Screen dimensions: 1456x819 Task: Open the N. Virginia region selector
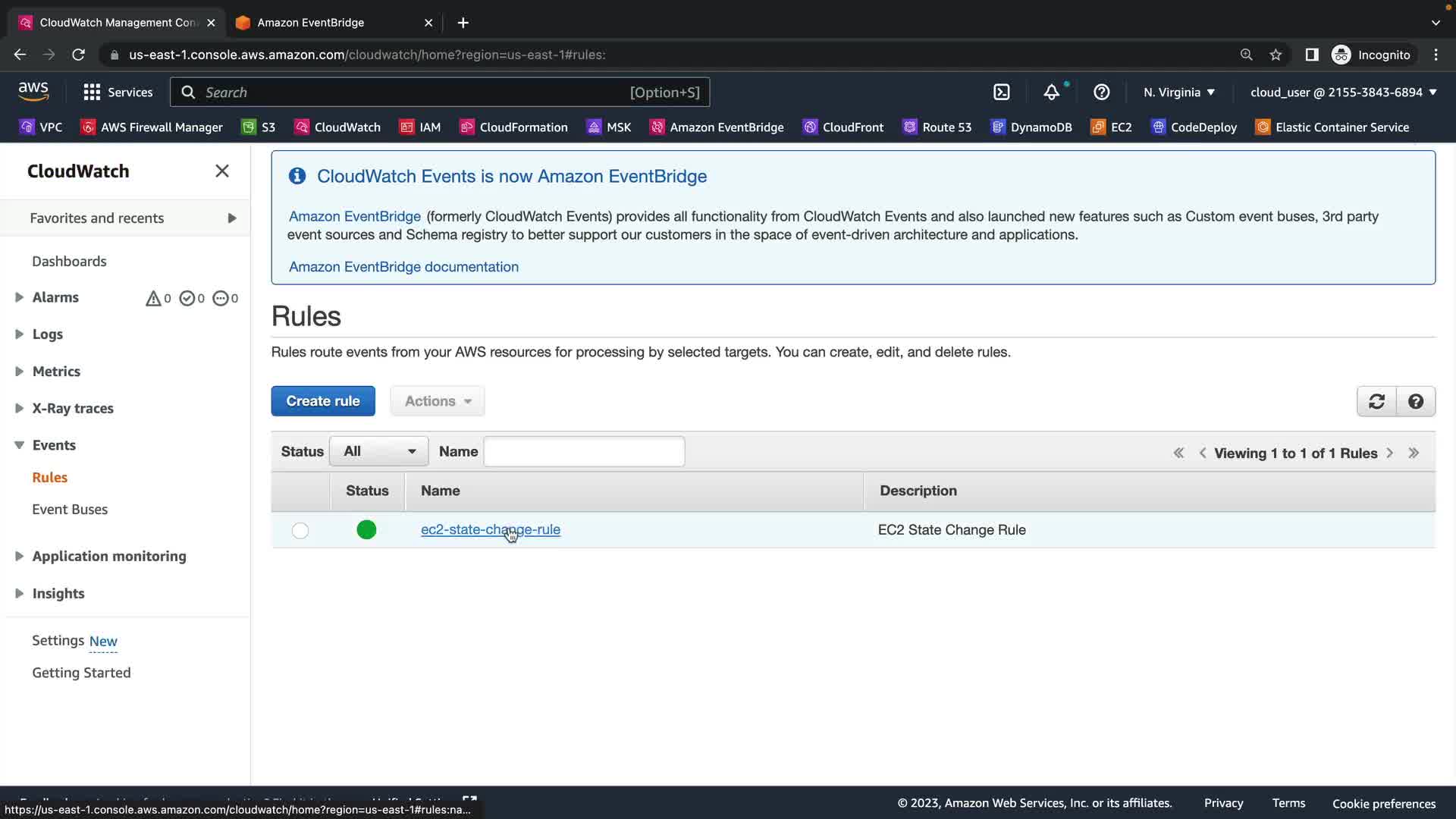click(1178, 93)
